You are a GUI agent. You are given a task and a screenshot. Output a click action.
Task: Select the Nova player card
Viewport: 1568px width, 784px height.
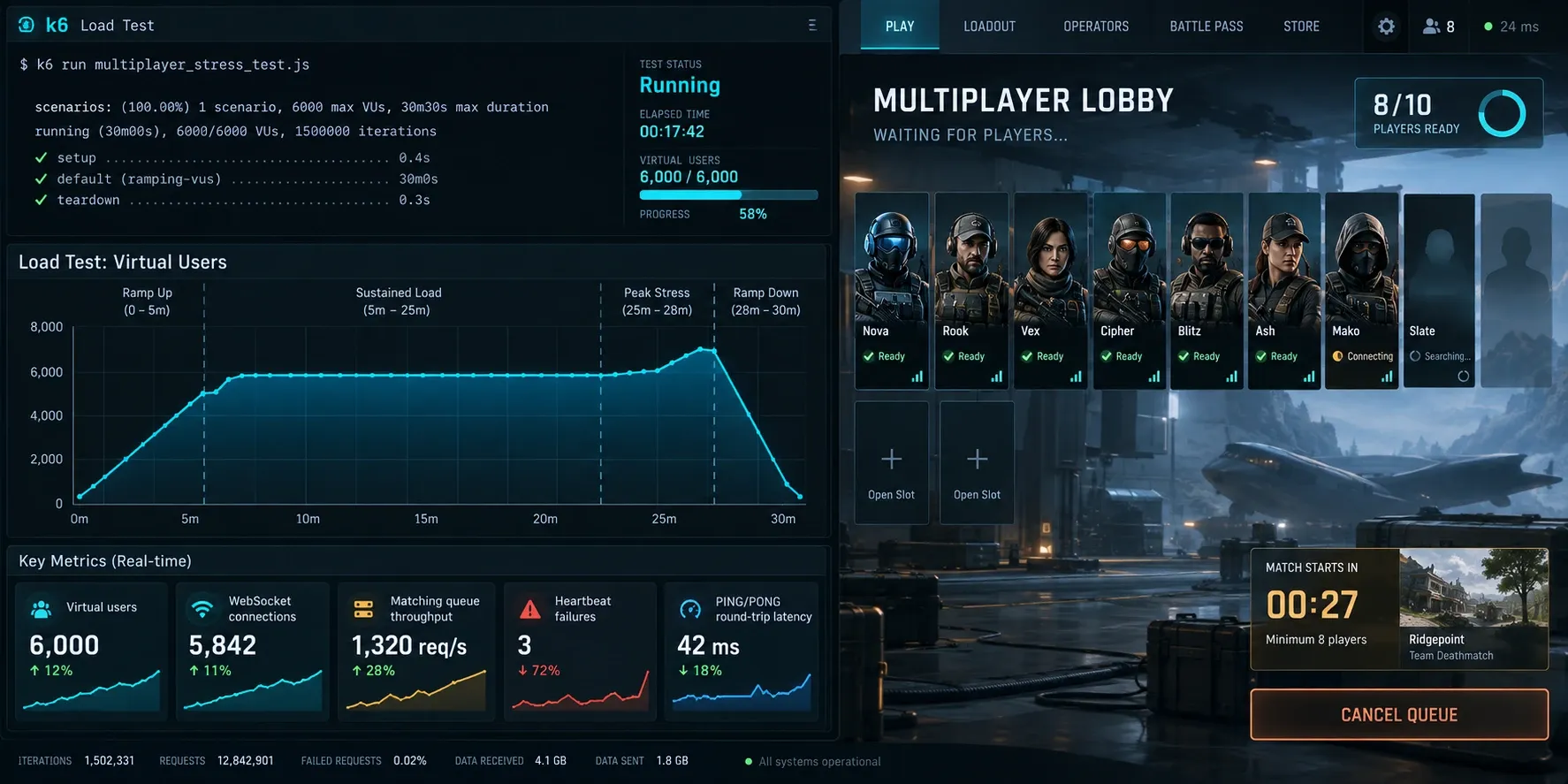coord(892,291)
